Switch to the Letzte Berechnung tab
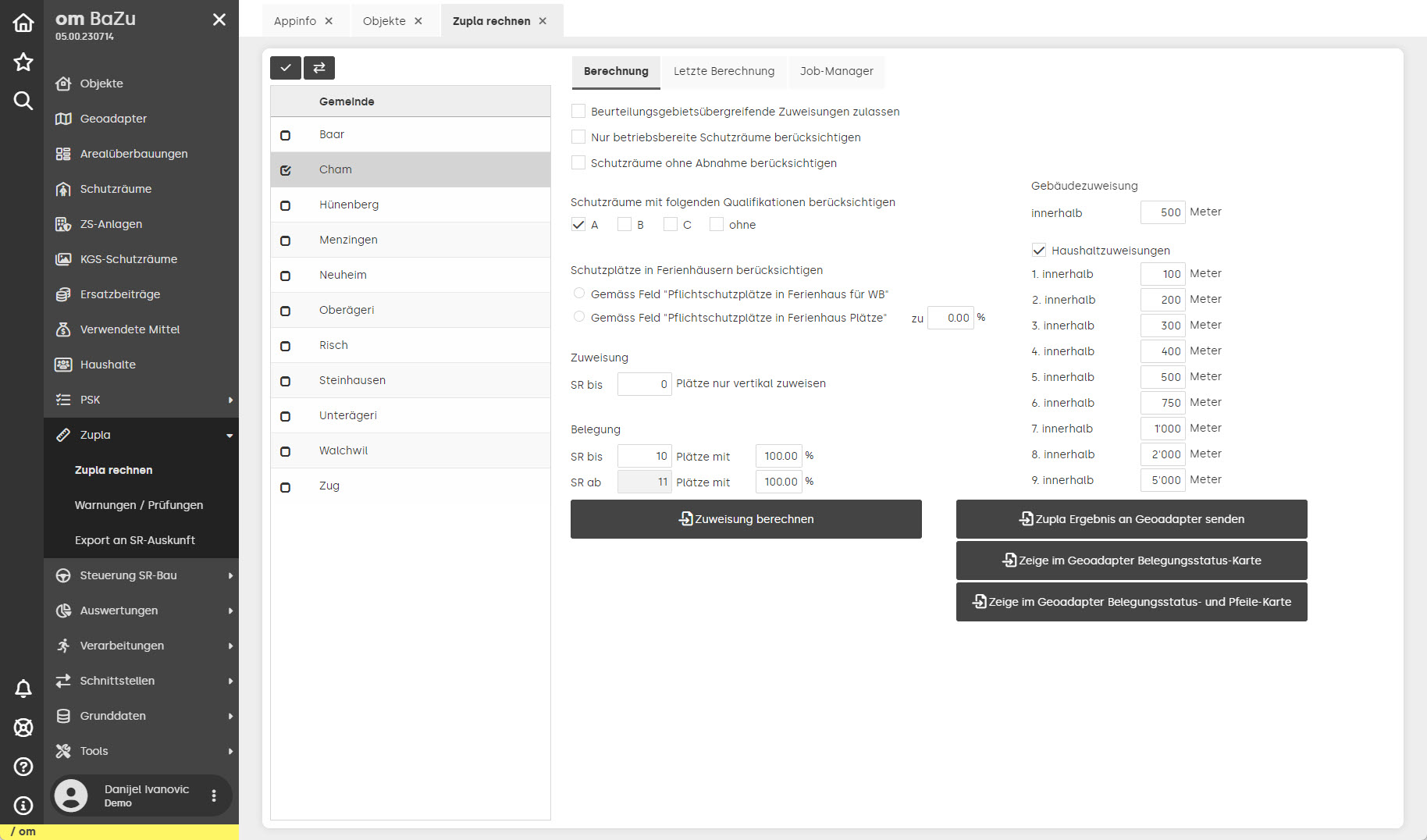Viewport: 1427px width, 840px height. click(724, 71)
